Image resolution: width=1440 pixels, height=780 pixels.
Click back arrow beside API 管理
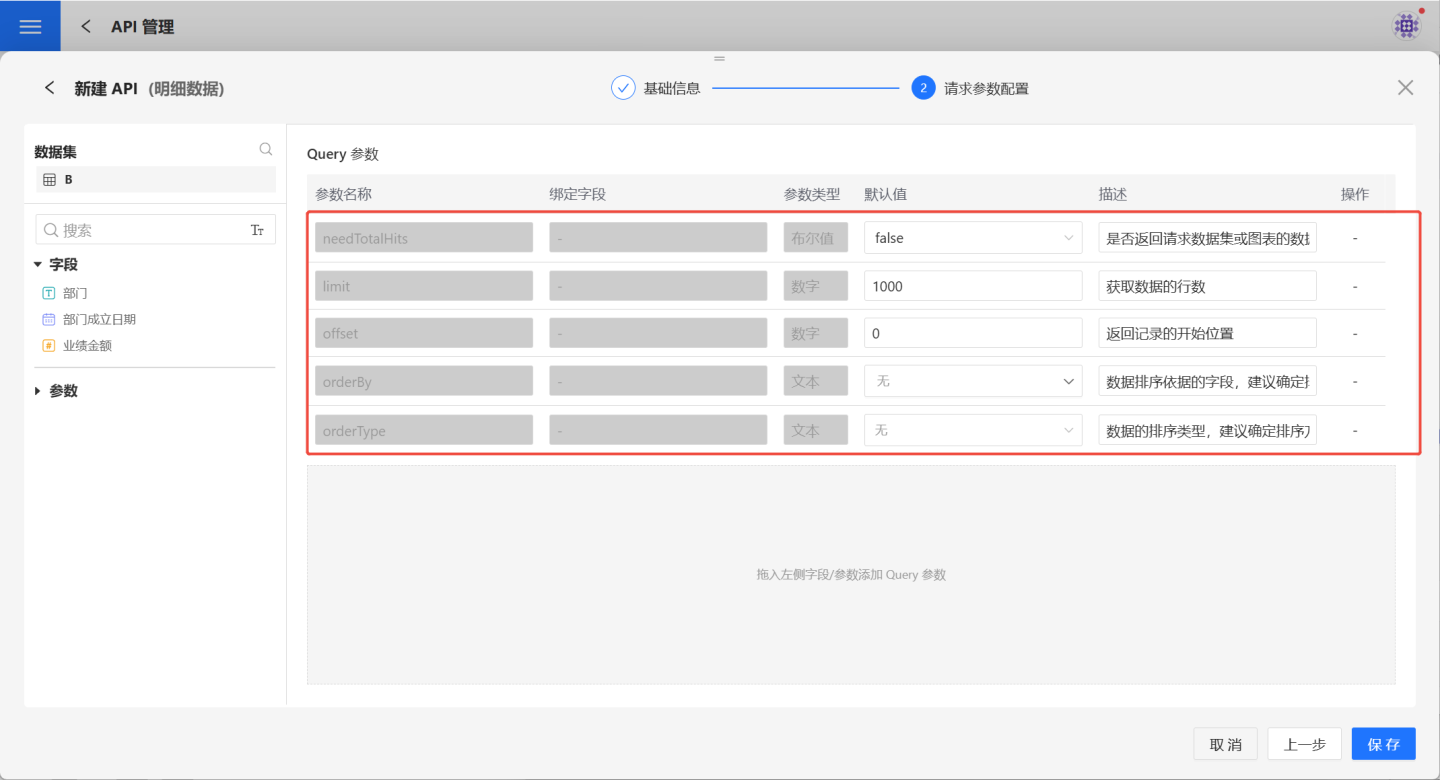tap(86, 27)
